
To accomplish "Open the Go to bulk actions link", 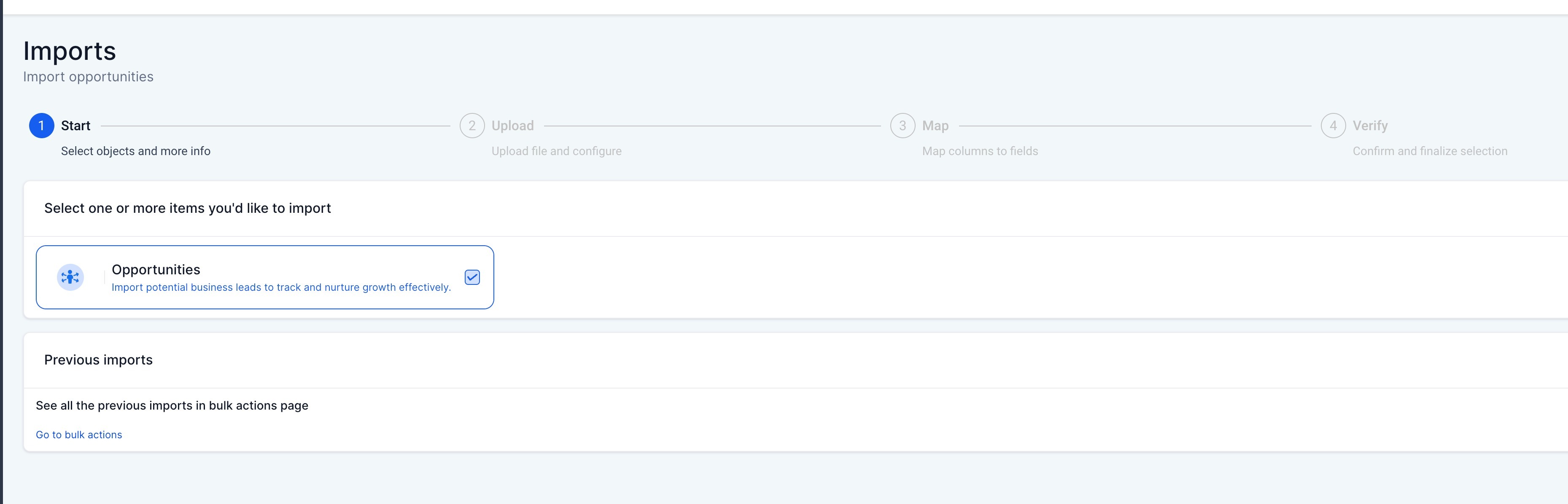I will 78,435.
